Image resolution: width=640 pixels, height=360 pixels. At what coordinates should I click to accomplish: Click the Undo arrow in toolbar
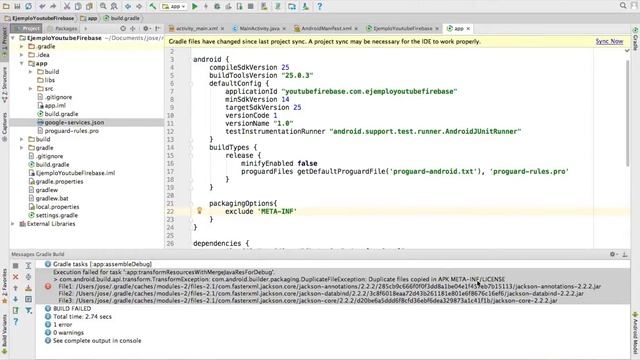pos(42,6)
